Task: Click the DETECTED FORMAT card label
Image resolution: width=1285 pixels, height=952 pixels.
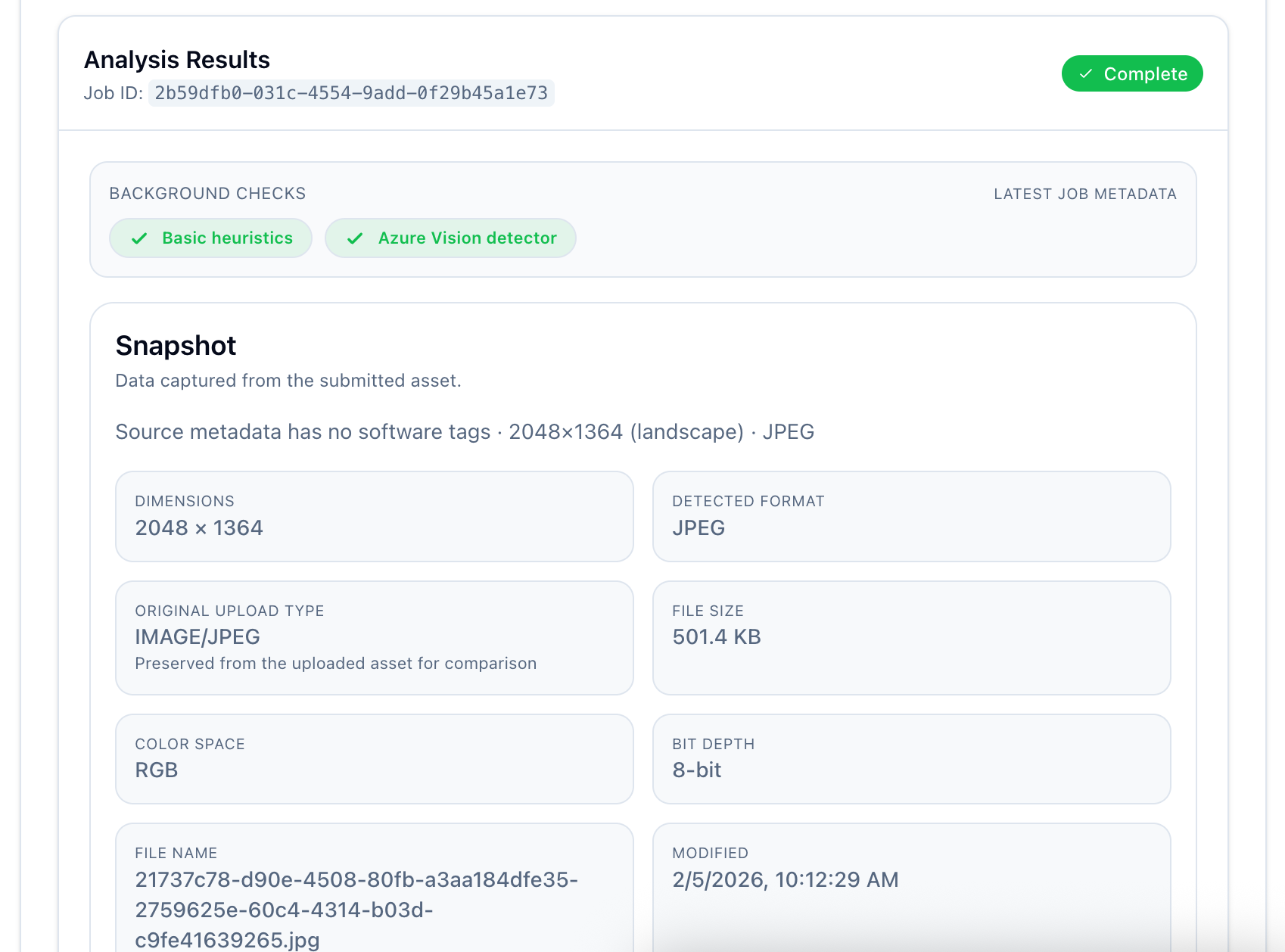Action: pyautogui.click(x=748, y=501)
